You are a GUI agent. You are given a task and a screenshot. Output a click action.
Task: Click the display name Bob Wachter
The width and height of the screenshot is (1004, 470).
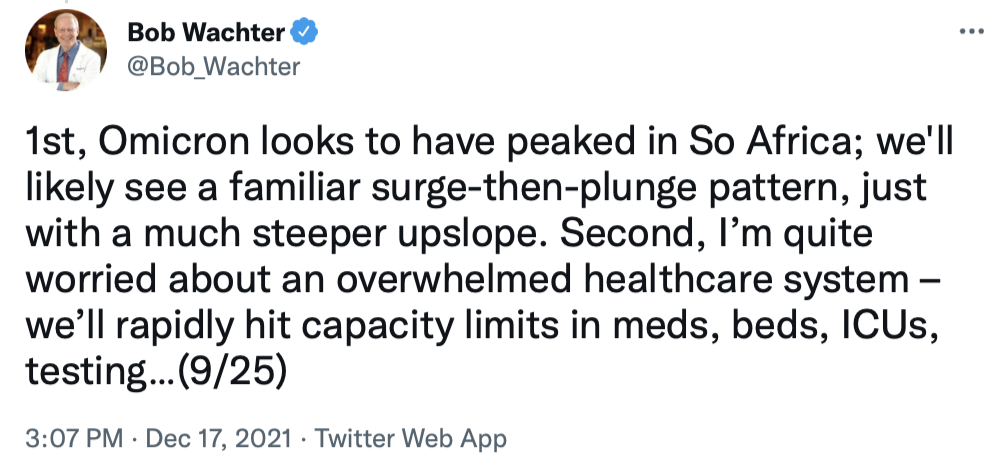click(x=206, y=33)
